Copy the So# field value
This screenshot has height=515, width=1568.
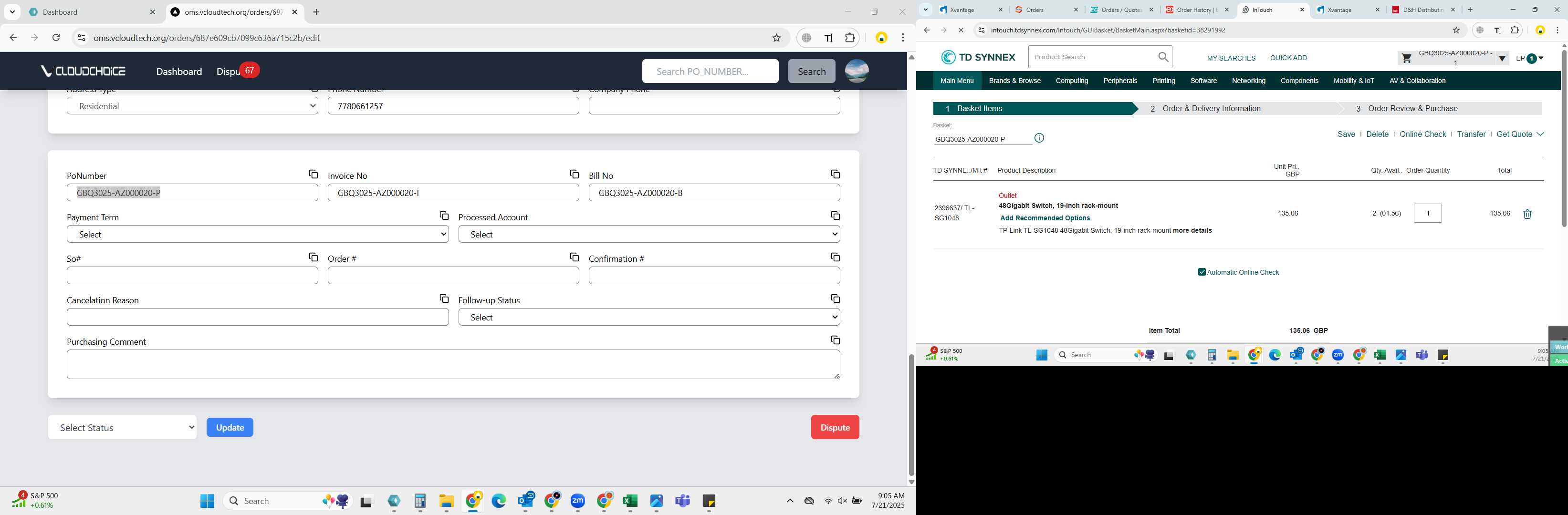pos(314,257)
